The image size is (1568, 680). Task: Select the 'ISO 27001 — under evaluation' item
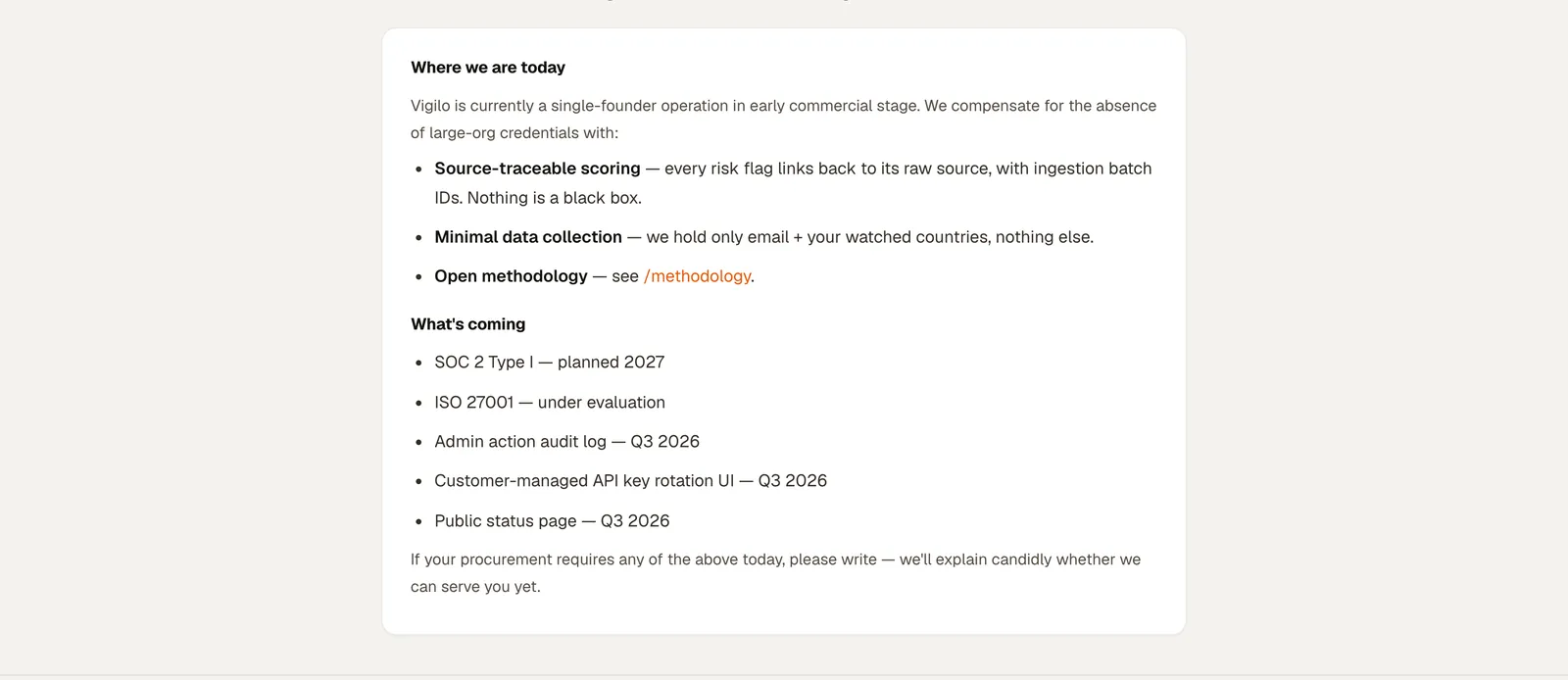click(x=550, y=403)
